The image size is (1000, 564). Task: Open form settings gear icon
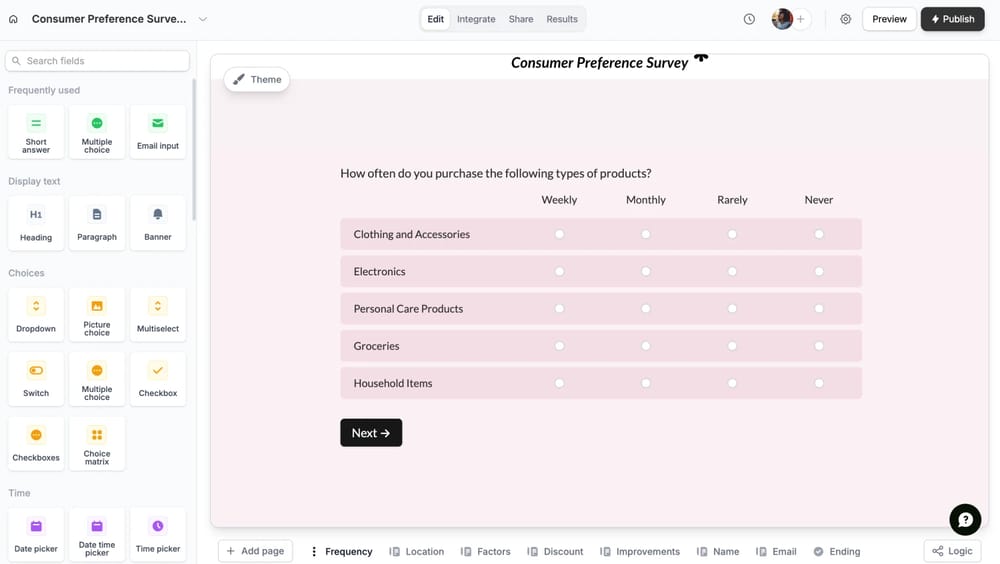point(846,19)
